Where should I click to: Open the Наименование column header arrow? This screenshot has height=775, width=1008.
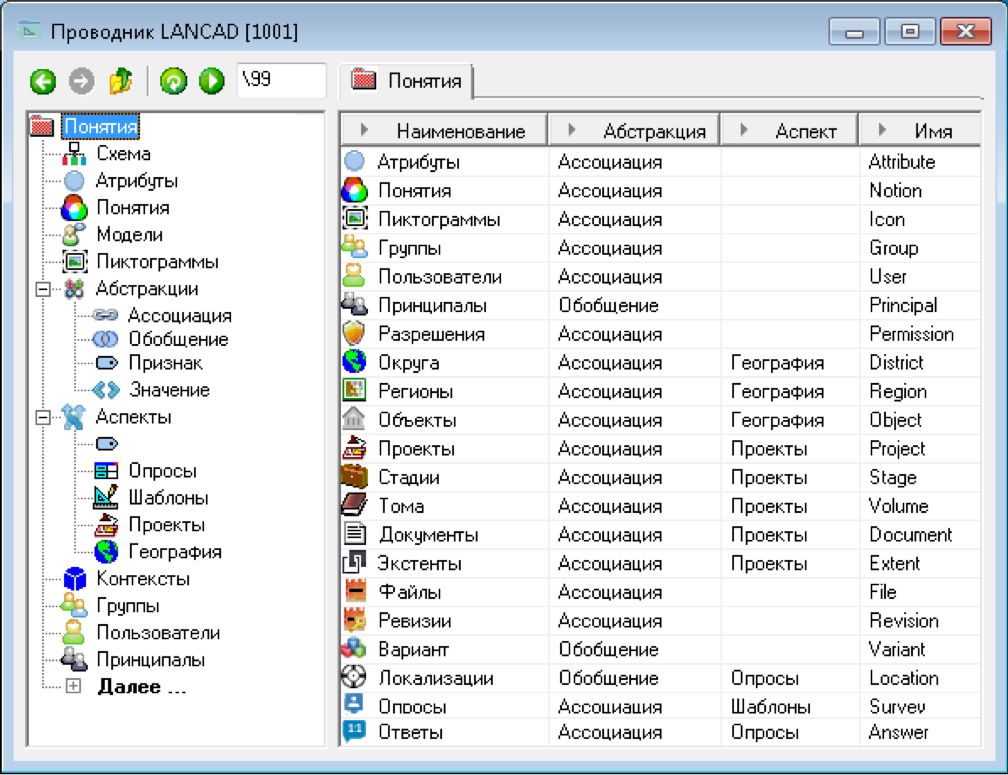(x=364, y=130)
